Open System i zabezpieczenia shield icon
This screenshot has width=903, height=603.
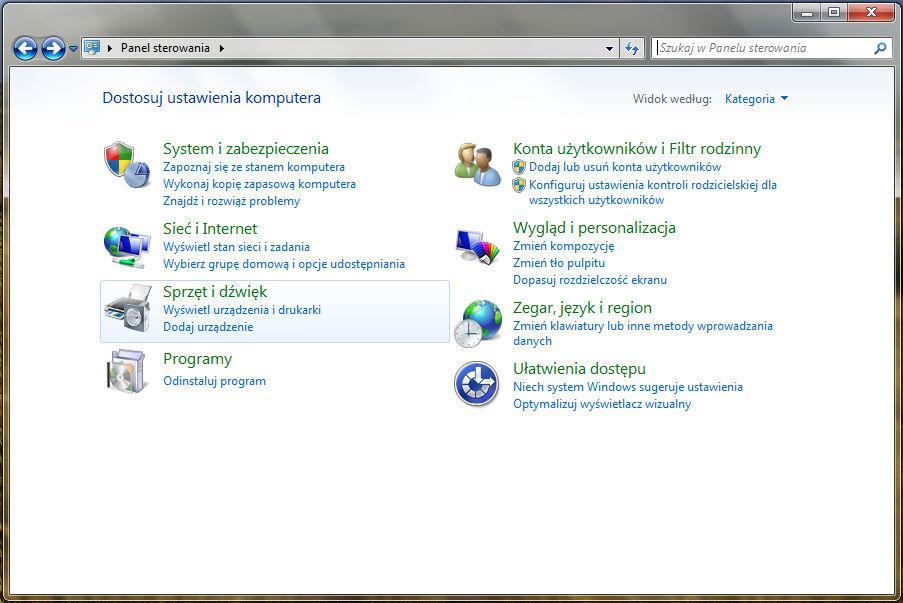127,165
